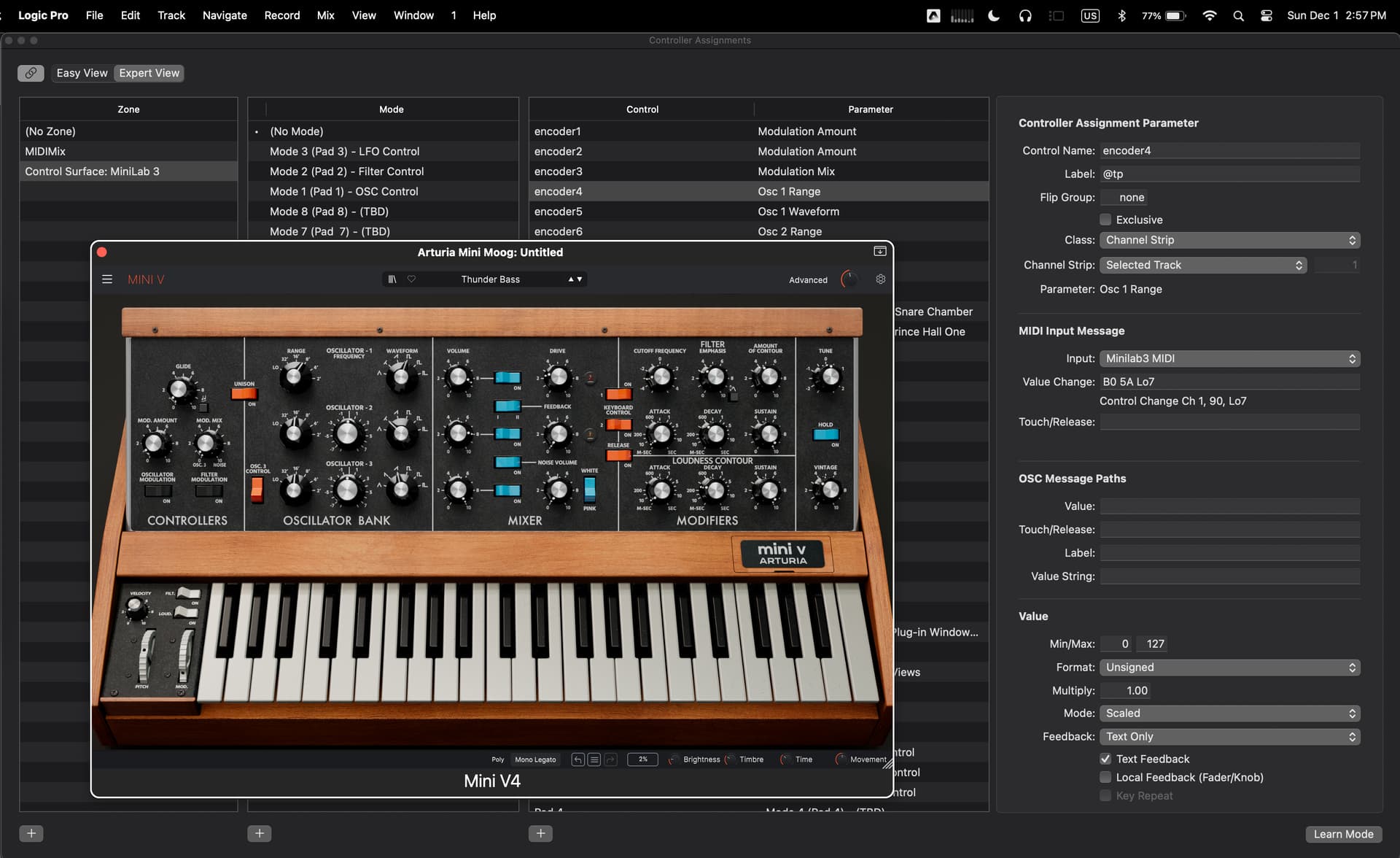Click the Movement macro knob
Image resolution: width=1400 pixels, height=858 pixels.
[x=841, y=760]
